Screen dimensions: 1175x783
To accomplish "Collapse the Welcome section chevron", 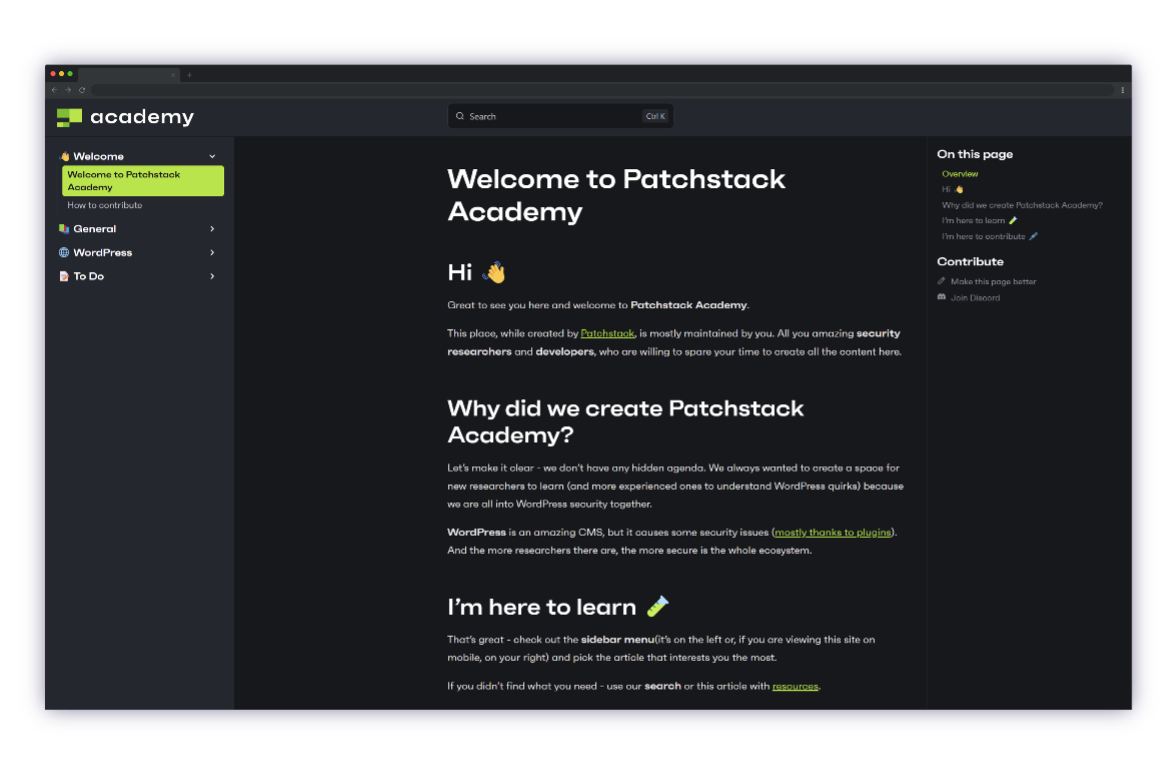I will click(x=212, y=156).
